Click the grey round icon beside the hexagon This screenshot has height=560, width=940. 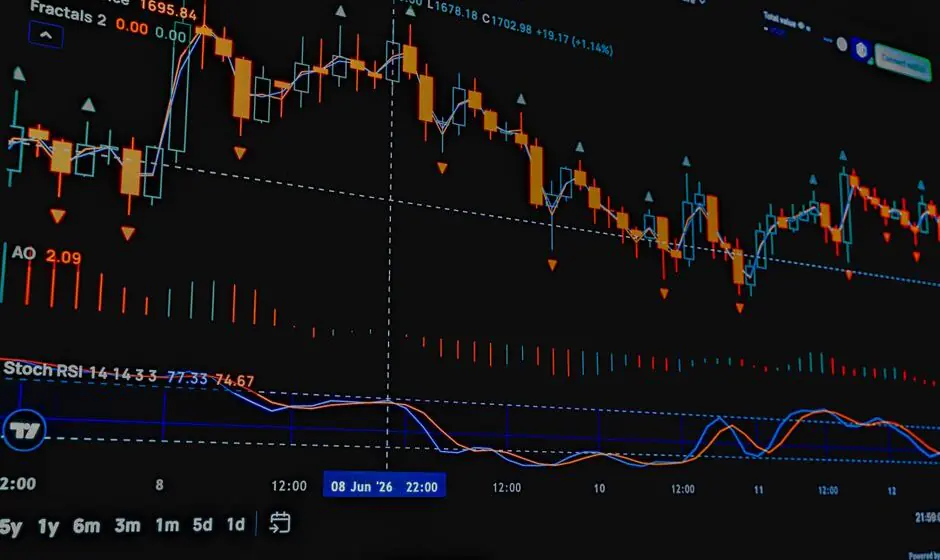click(842, 44)
